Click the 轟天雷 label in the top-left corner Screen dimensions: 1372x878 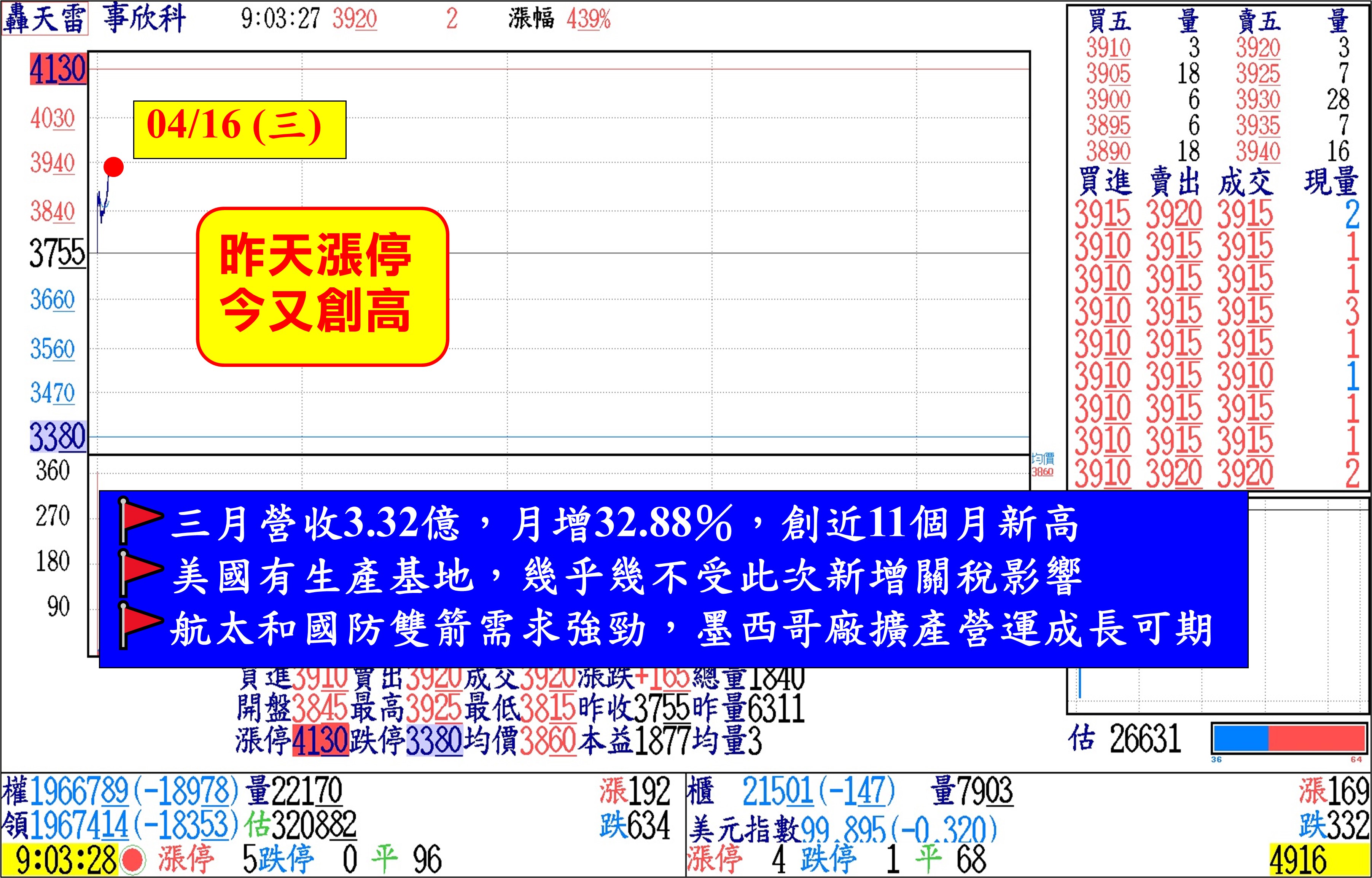tap(45, 19)
